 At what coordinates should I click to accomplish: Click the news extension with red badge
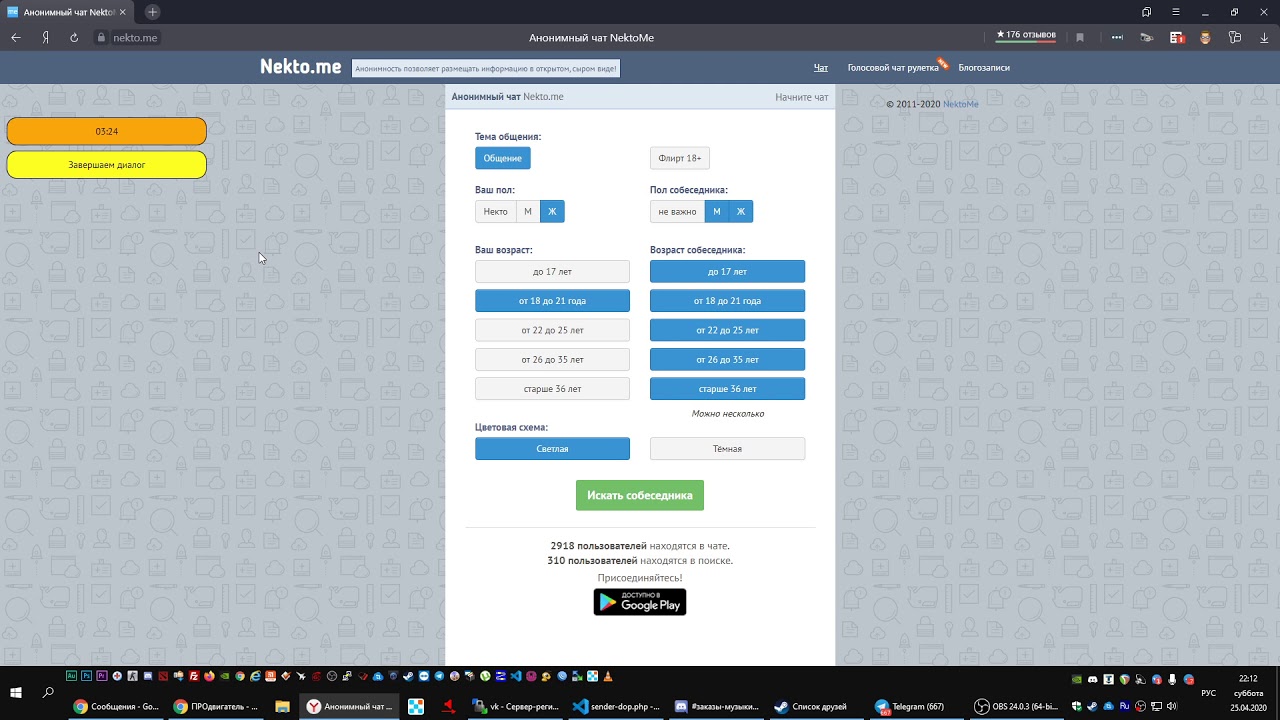1177,37
